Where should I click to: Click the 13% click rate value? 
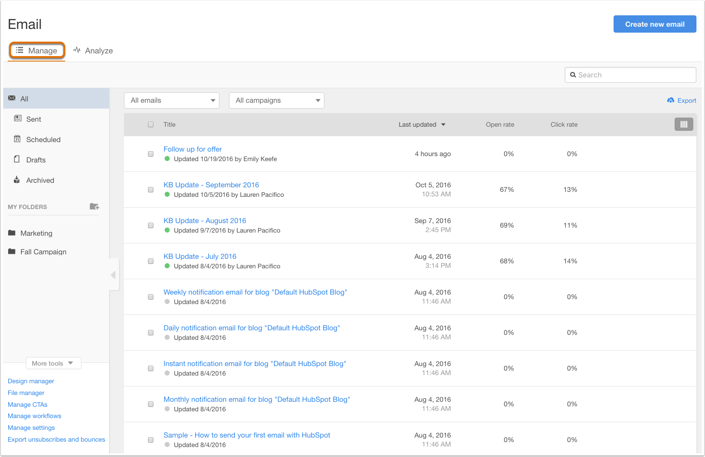coord(570,189)
